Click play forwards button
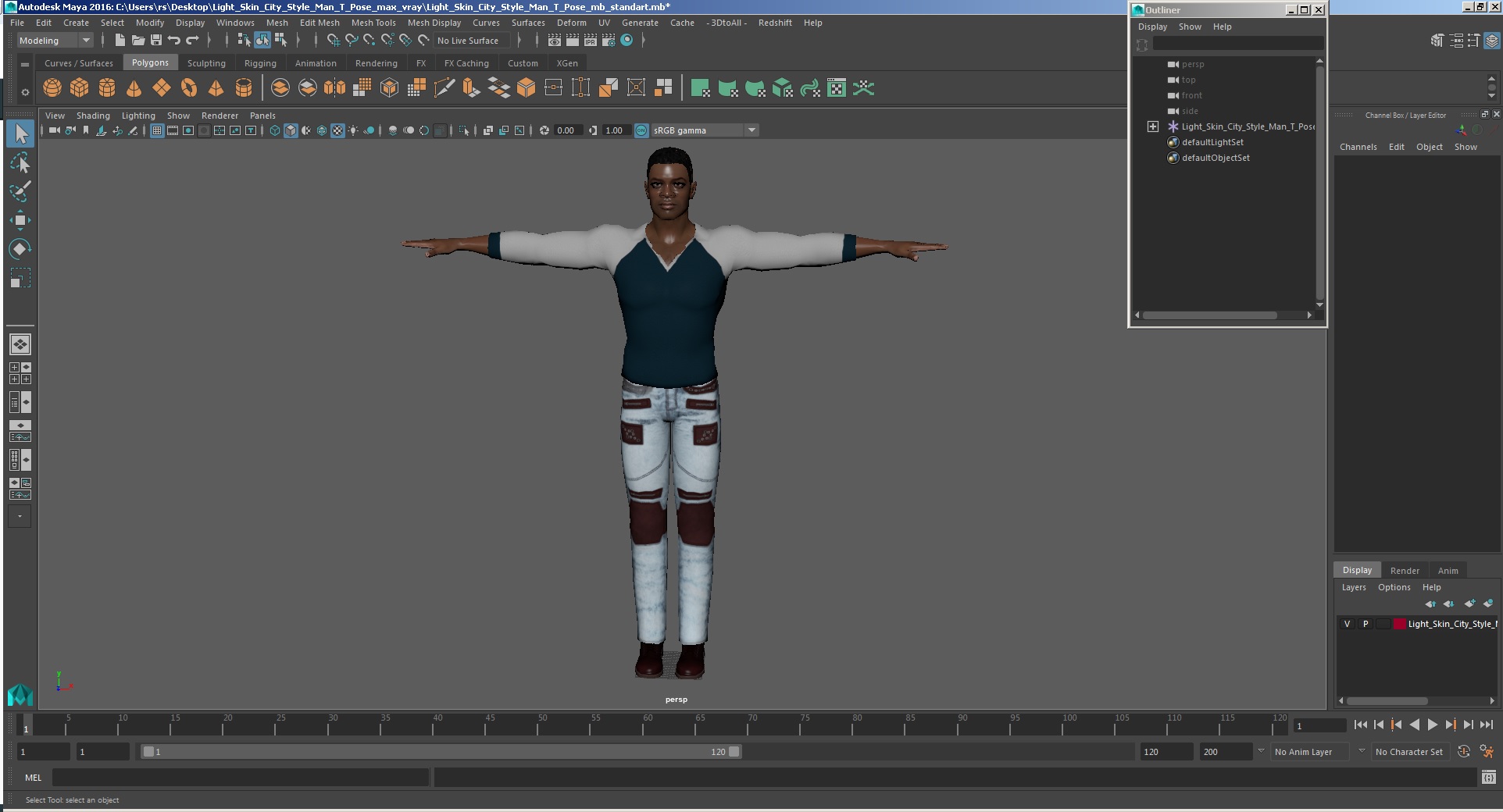This screenshot has width=1503, height=812. coord(1432,725)
